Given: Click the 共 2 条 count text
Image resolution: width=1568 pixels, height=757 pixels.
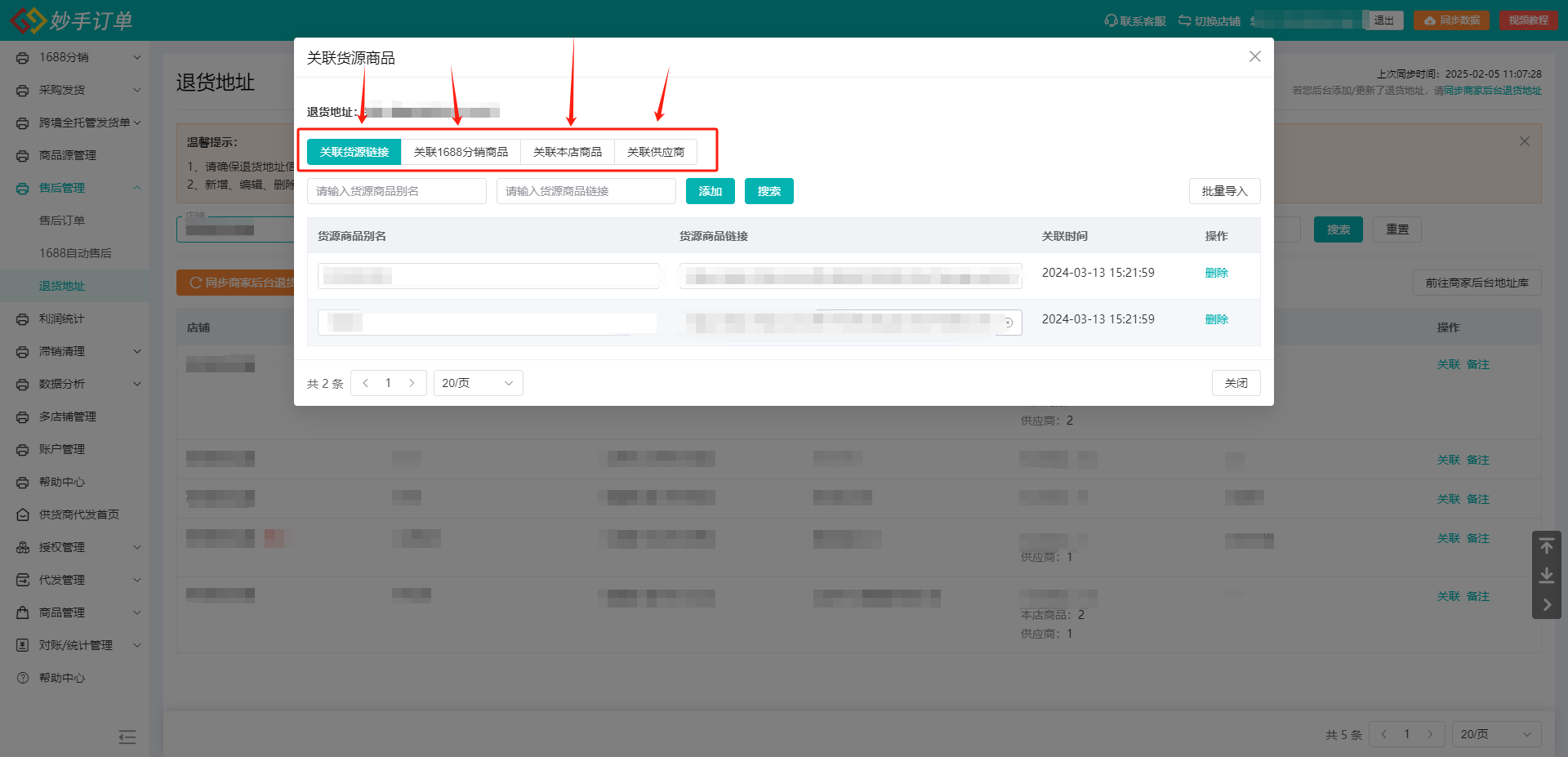Looking at the screenshot, I should (325, 384).
